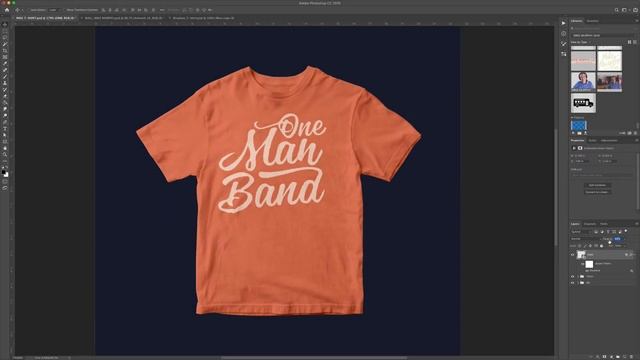Click the smart filter white mask thumbnail
The height and width of the screenshot is (360, 640).
click(x=589, y=264)
